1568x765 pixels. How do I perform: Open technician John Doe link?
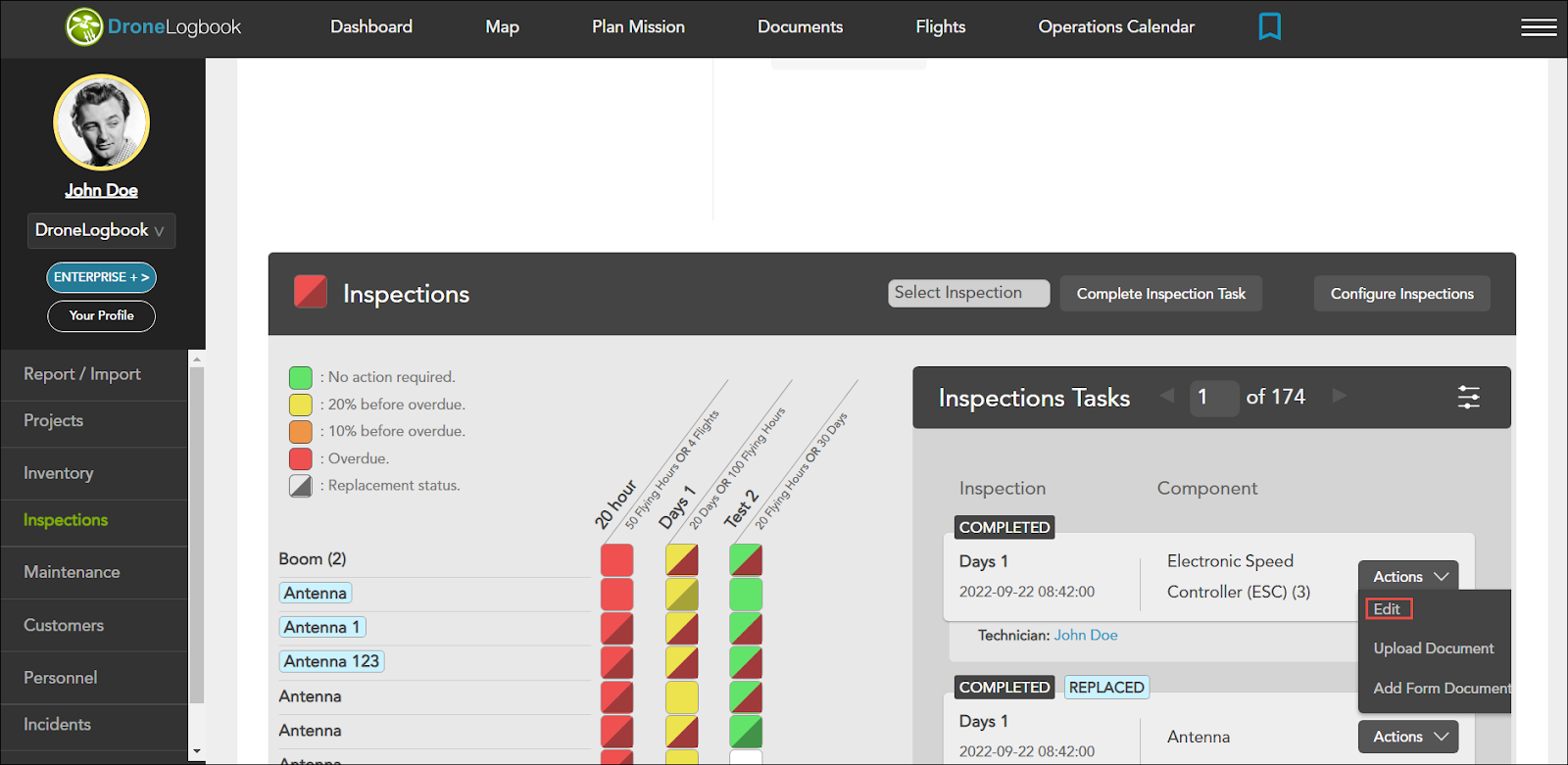pos(1086,635)
